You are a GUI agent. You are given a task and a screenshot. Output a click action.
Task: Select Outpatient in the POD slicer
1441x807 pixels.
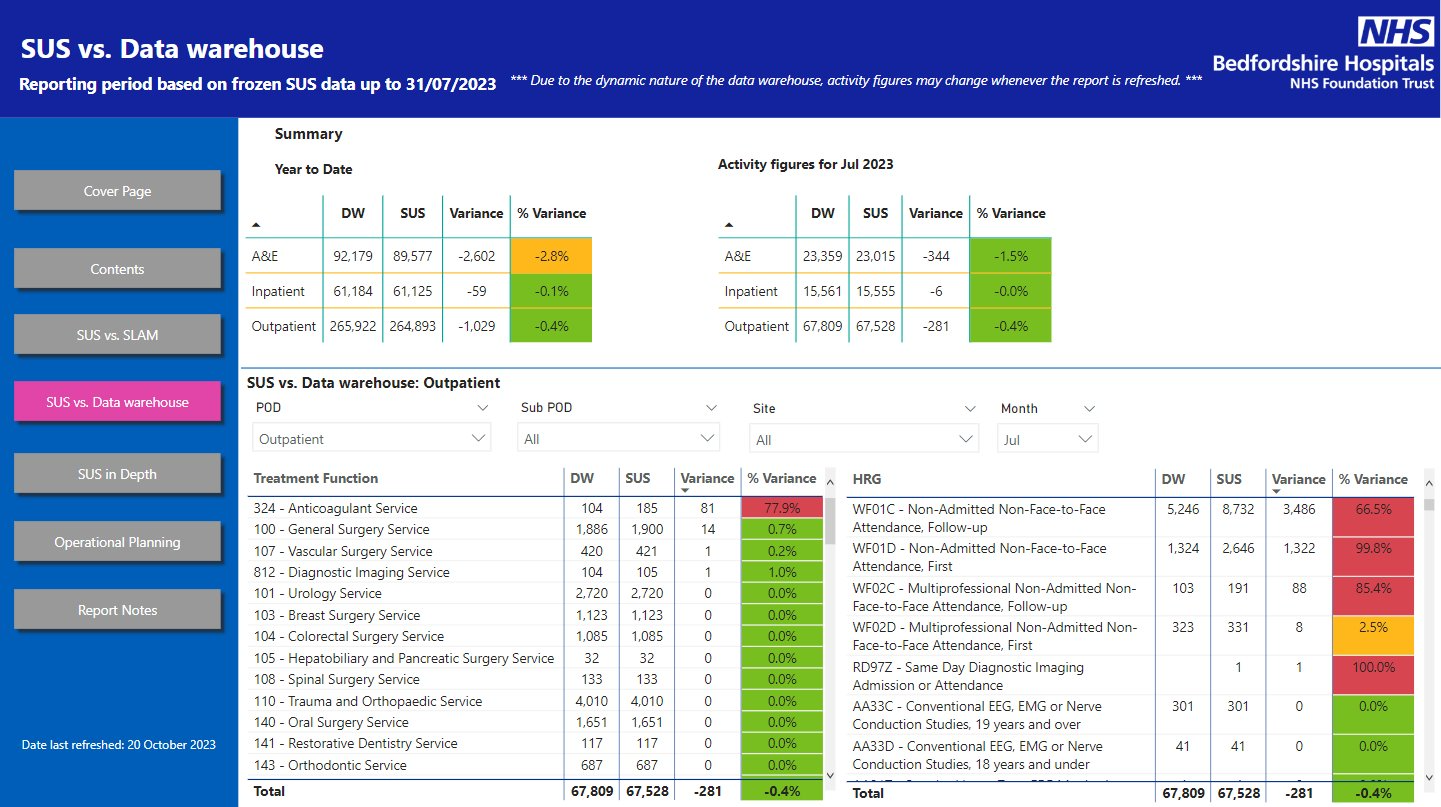coord(371,437)
